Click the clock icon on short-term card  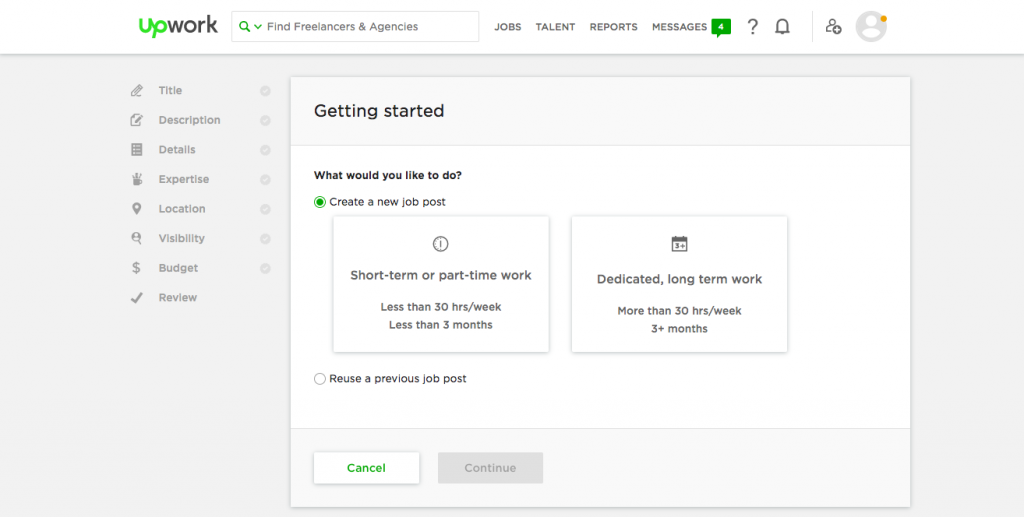pos(441,244)
